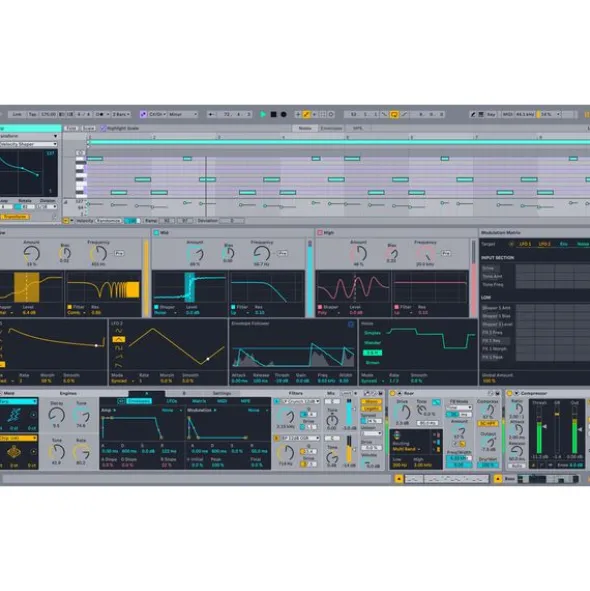
Task: Open the High Shaper type Poly dropdown
Action: (x=329, y=312)
